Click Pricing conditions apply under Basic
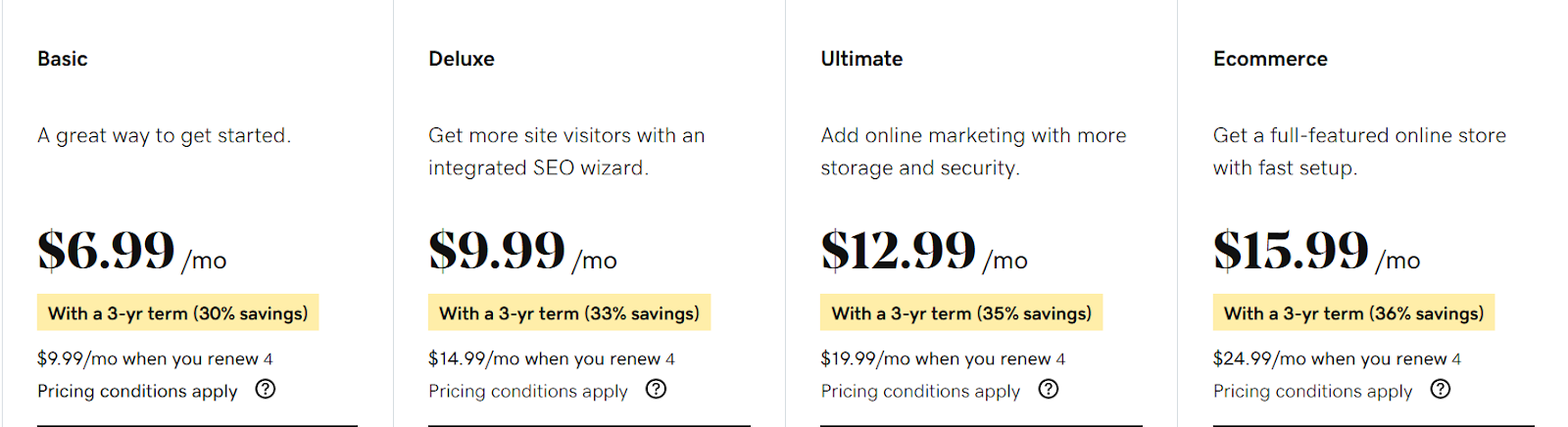Screen dimensions: 1568x427 pos(137,391)
